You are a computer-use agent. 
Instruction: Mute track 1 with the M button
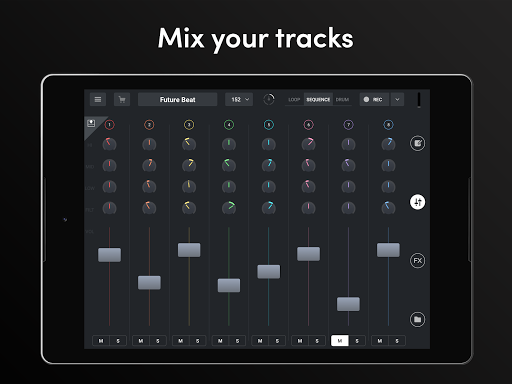(x=101, y=341)
